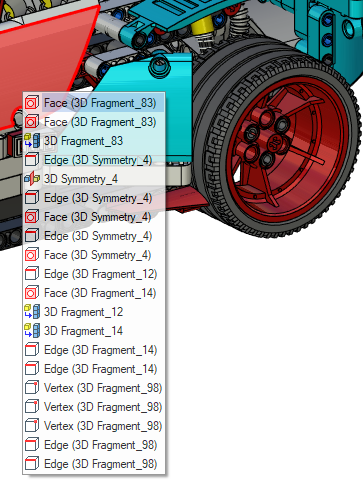Click the 3D Fragment_83 assembly icon

tap(32, 141)
